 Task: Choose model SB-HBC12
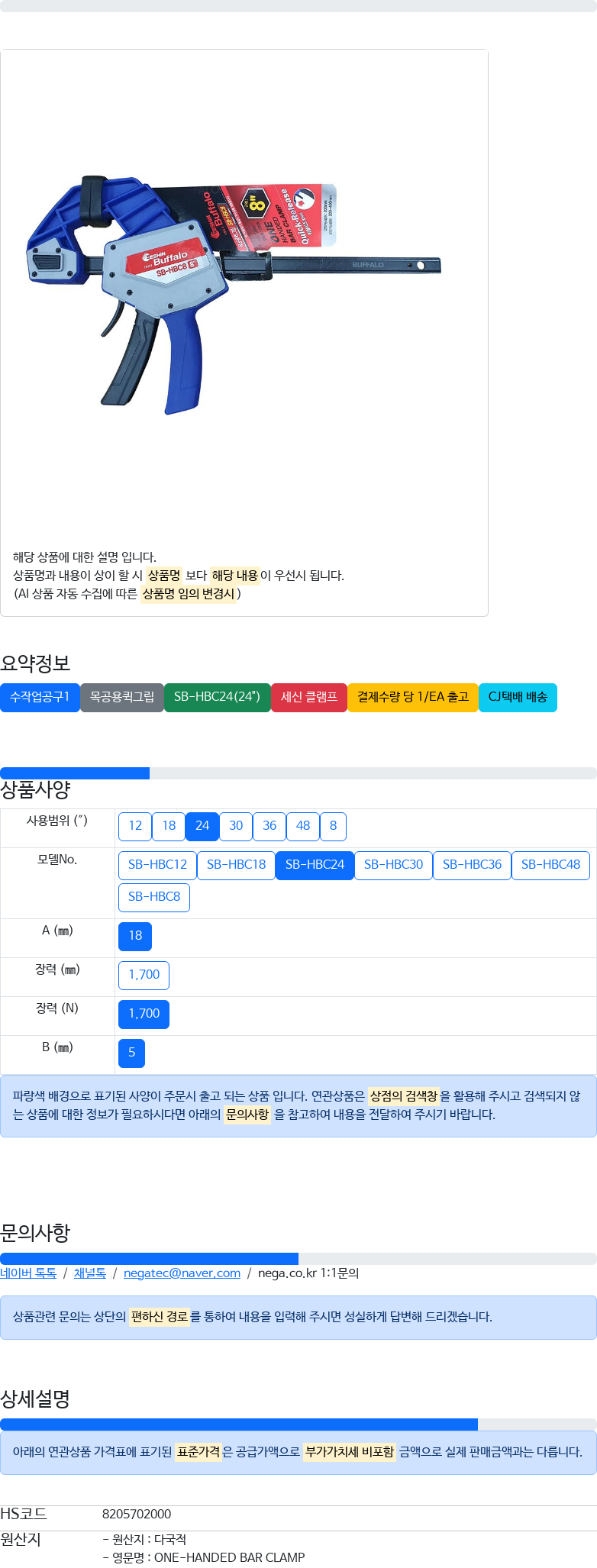[x=157, y=865]
